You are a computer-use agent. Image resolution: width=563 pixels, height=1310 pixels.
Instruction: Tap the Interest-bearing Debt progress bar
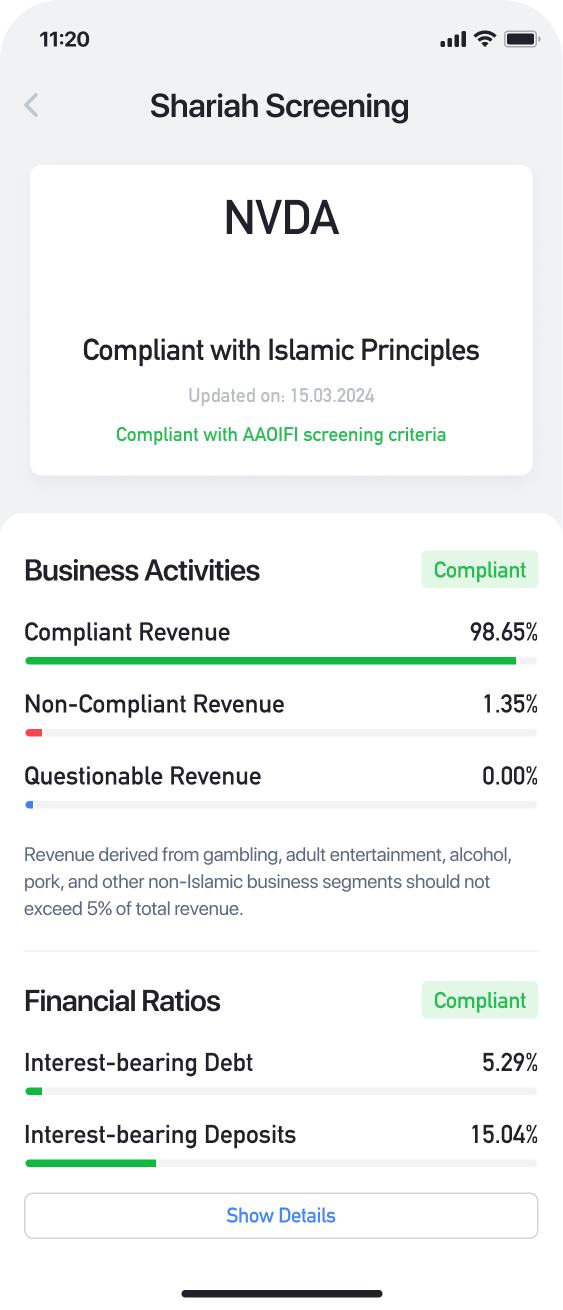pyautogui.click(x=281, y=1091)
